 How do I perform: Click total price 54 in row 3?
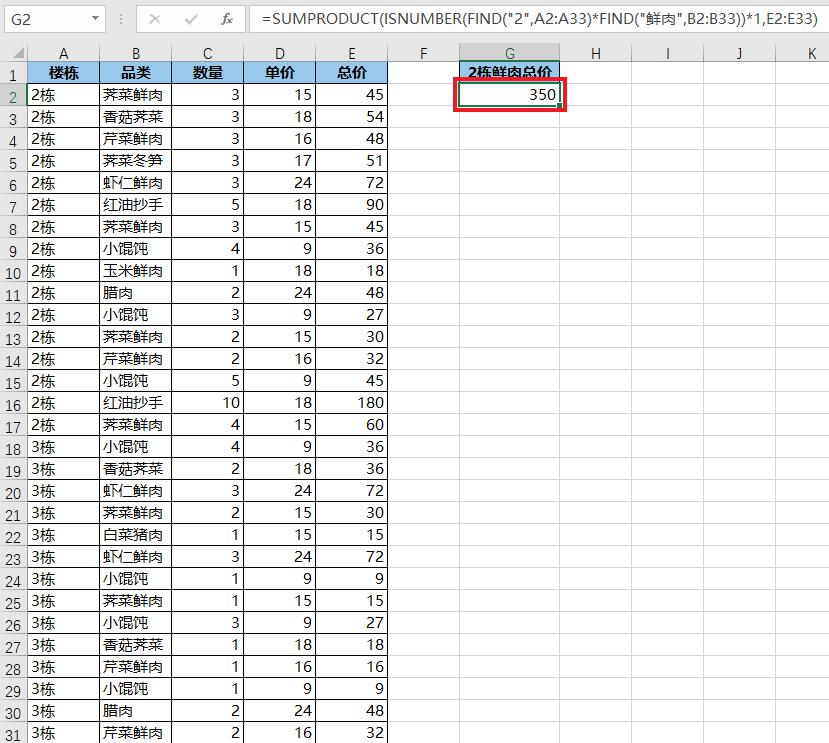point(352,117)
